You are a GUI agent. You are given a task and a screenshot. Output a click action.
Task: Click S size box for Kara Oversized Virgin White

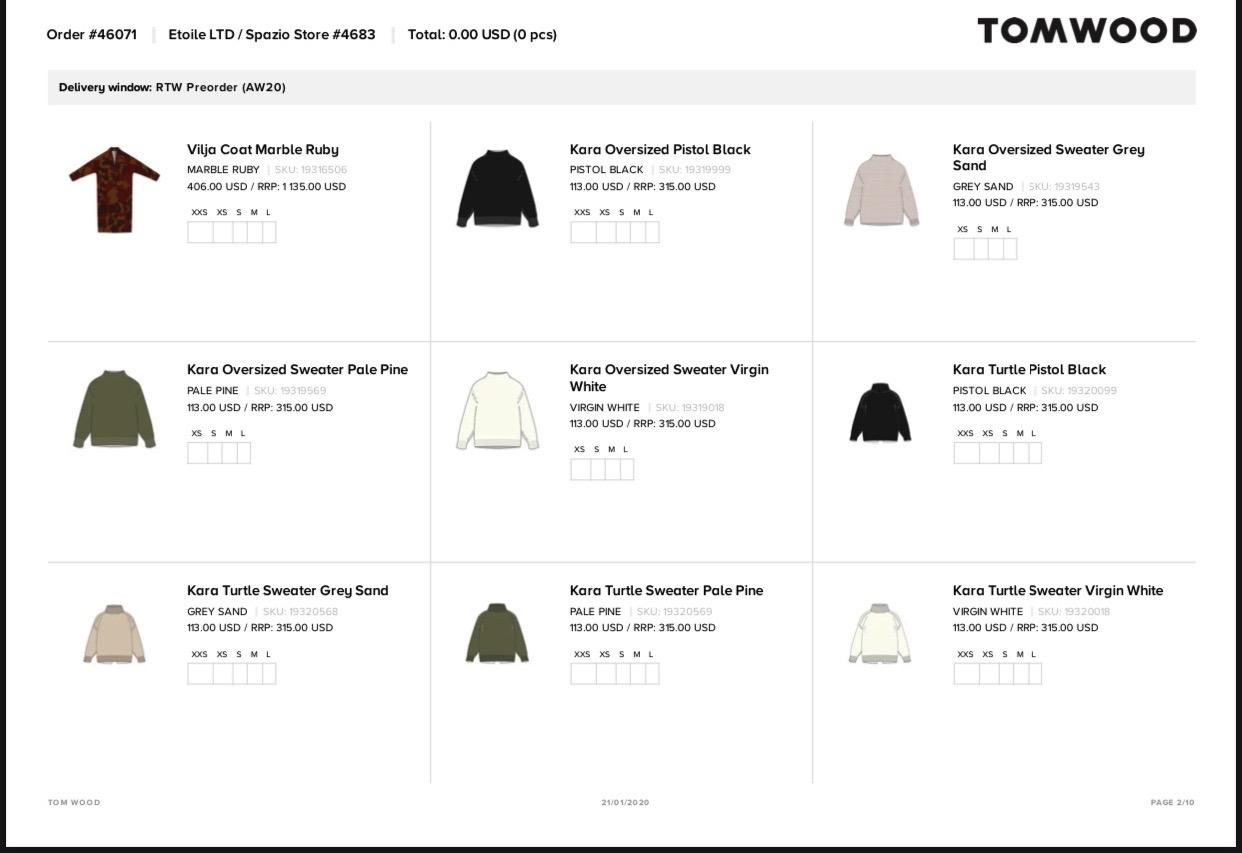point(597,469)
